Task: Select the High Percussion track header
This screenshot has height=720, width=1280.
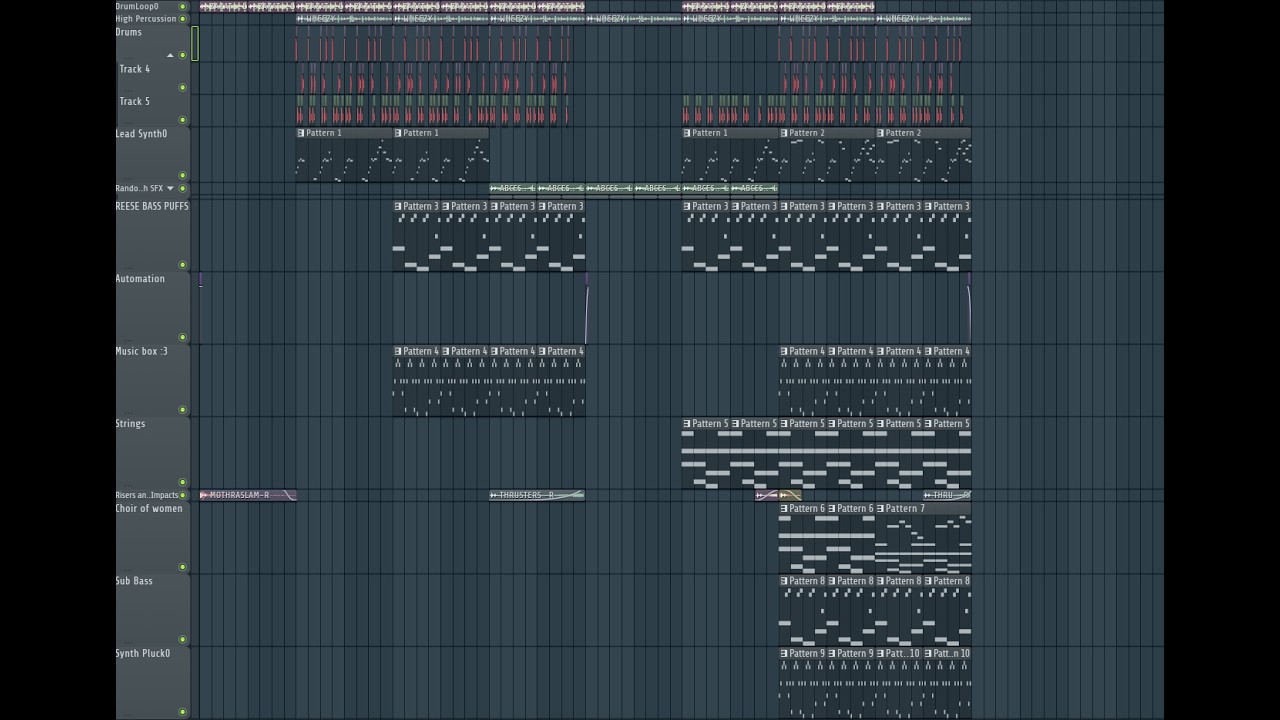Action: 152,19
